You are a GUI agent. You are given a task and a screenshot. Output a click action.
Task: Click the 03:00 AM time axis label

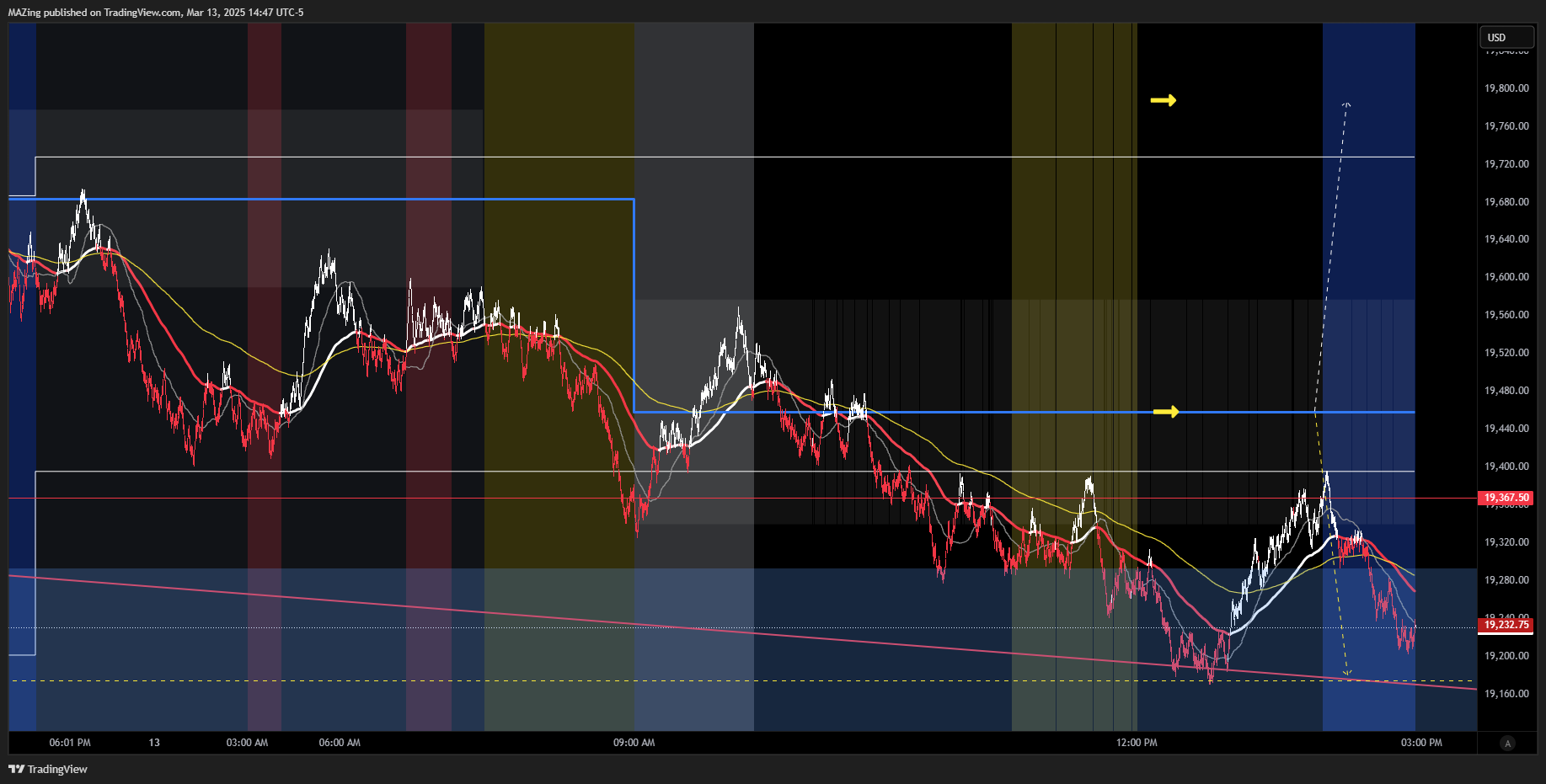[247, 743]
